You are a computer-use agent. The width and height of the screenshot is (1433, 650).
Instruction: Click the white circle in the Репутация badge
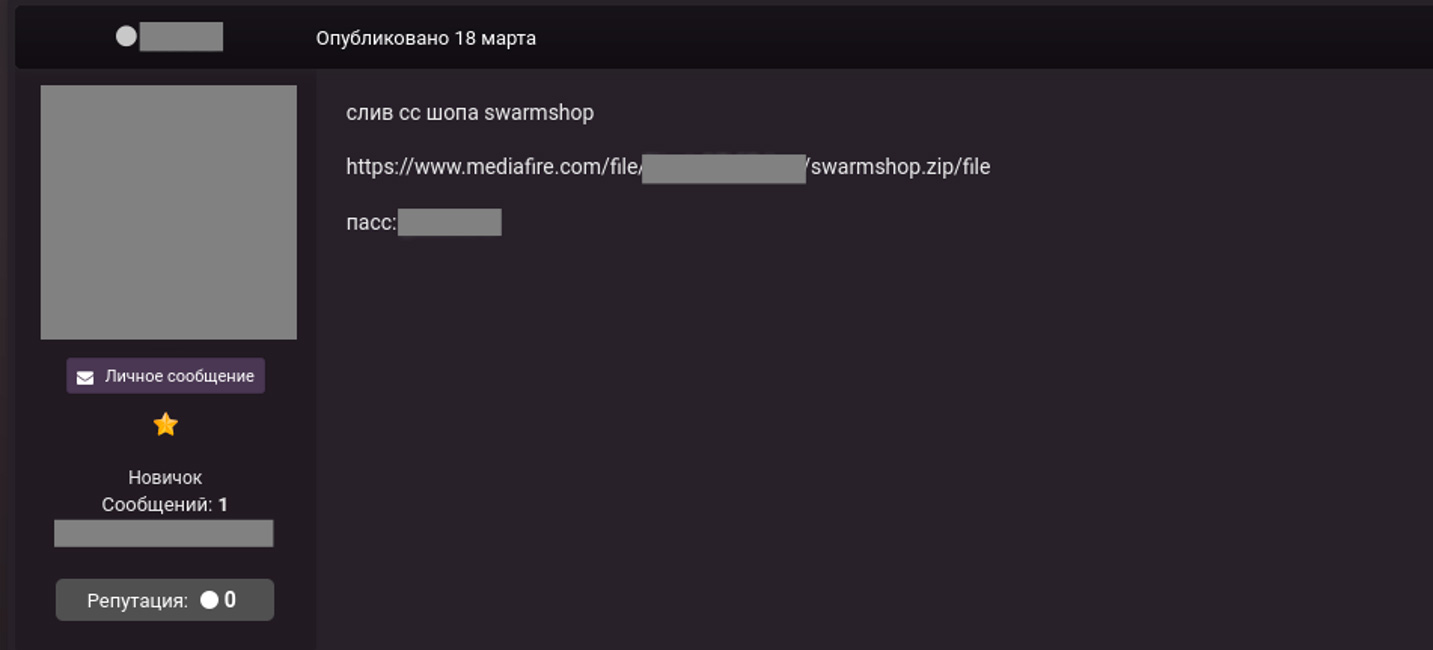tap(209, 600)
